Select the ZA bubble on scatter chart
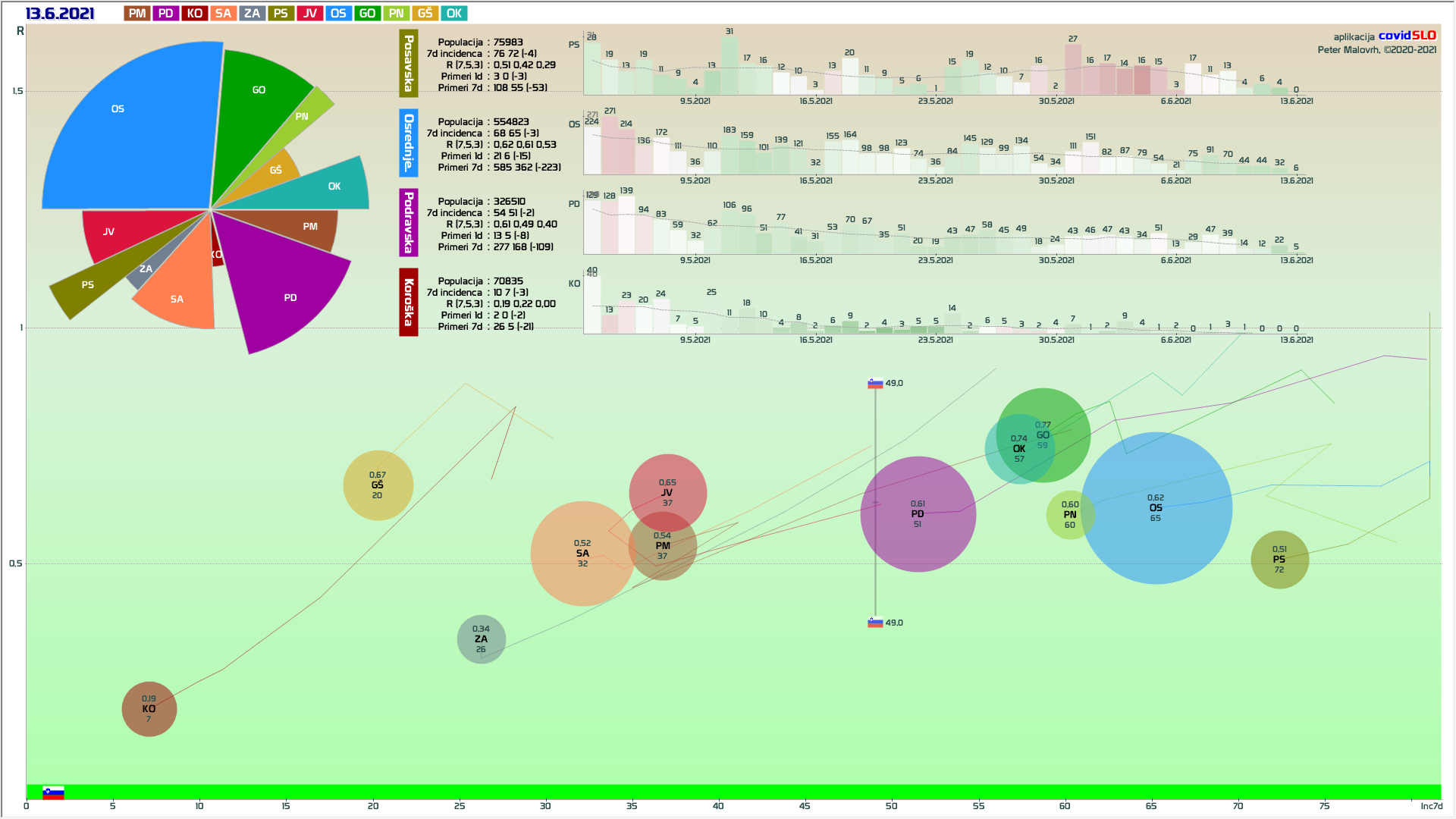Screen dimensions: 1456x819 point(481,639)
